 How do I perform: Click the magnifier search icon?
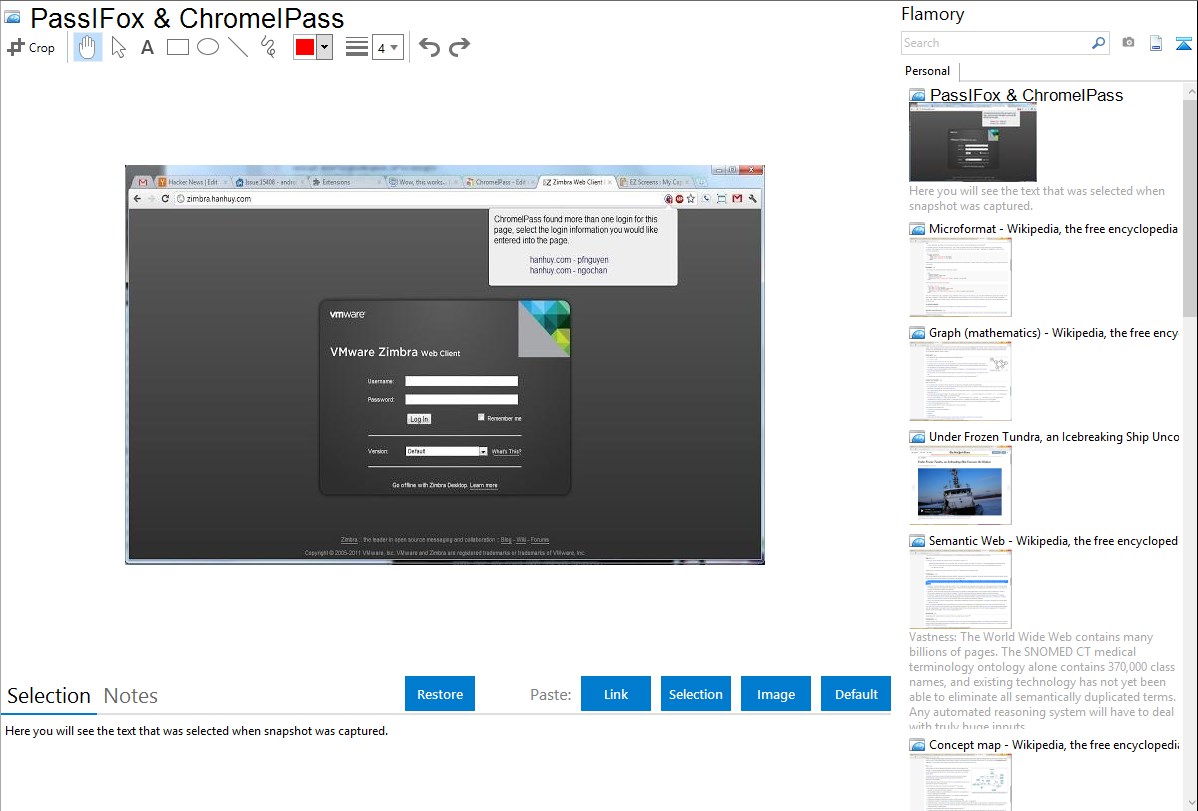point(1098,43)
